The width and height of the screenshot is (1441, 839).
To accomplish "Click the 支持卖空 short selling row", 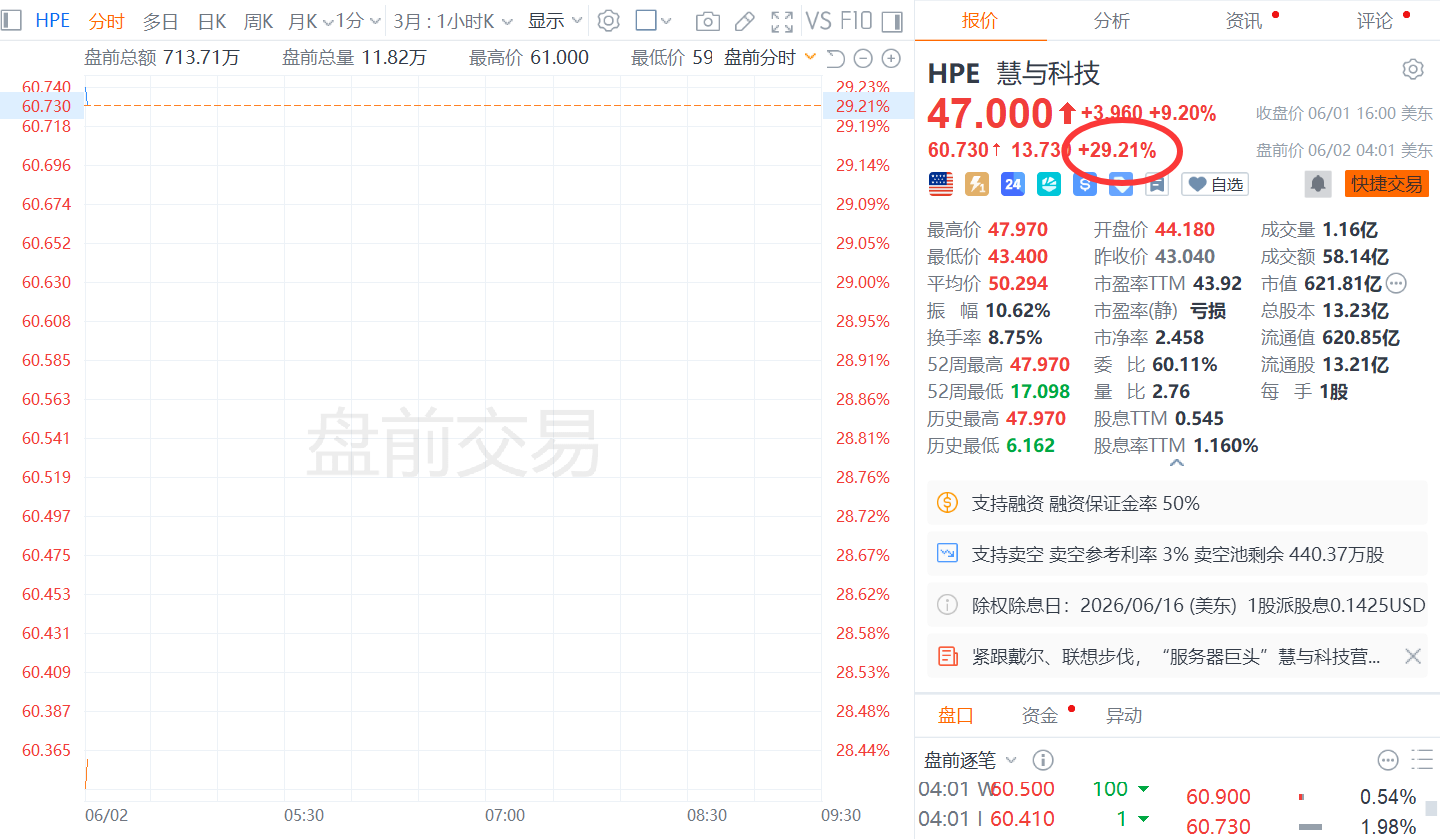I will pos(1177,553).
